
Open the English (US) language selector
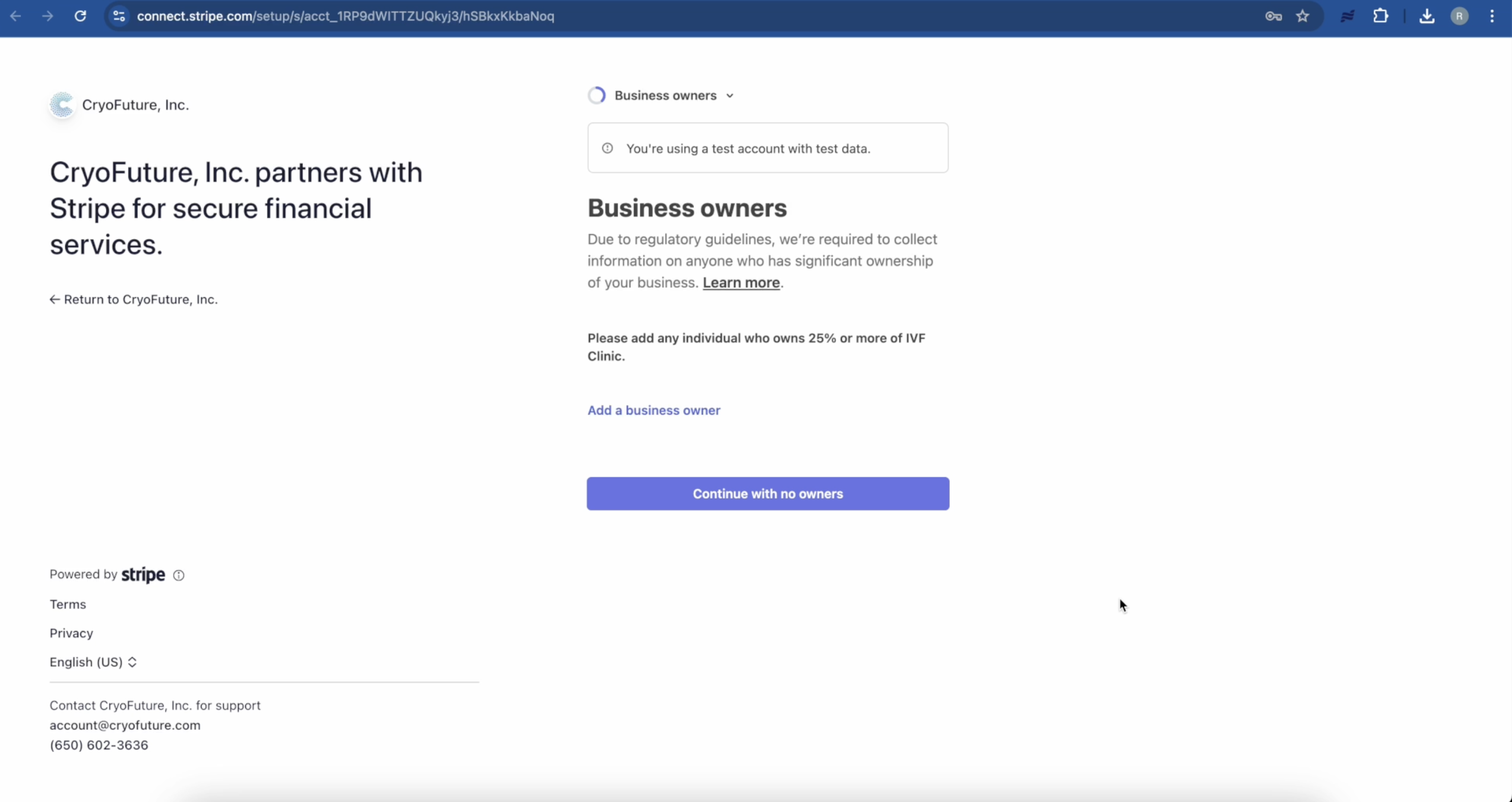pos(93,662)
